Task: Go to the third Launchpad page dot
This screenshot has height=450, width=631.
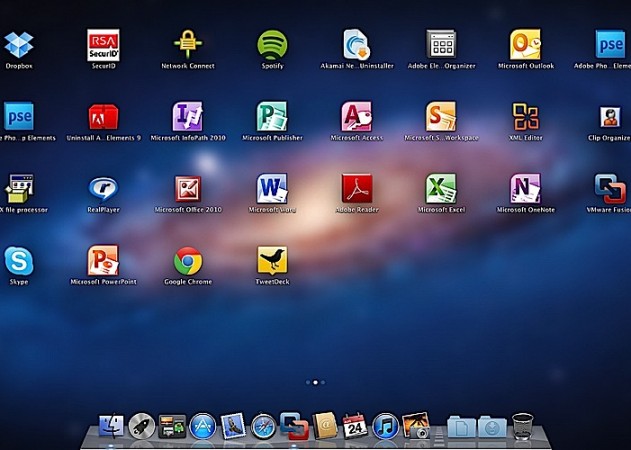Action: tap(325, 382)
